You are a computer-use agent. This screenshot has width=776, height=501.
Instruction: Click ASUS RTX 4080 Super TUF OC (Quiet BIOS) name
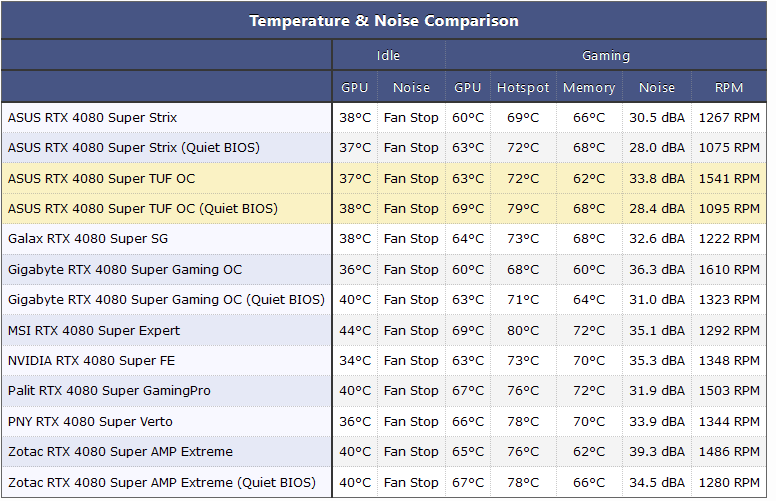(x=142, y=209)
